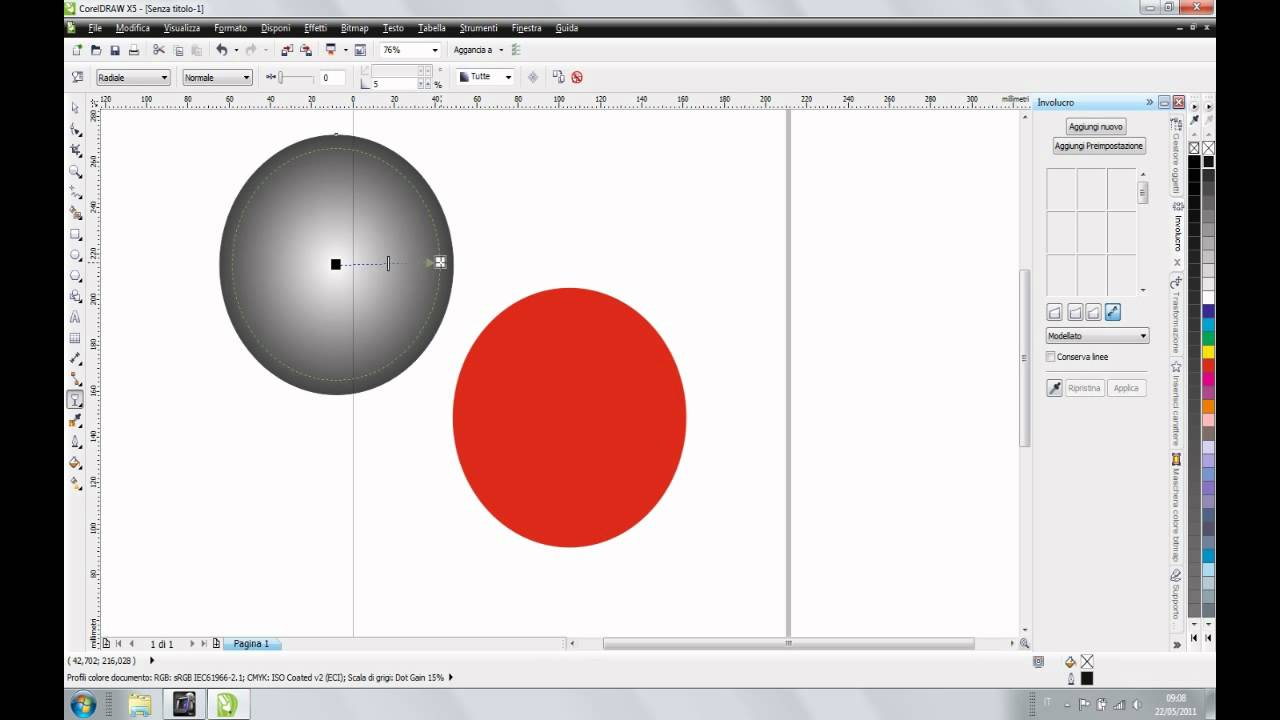Open the Strumenti menu
Viewport: 1280px width, 720px height.
pyautogui.click(x=478, y=28)
